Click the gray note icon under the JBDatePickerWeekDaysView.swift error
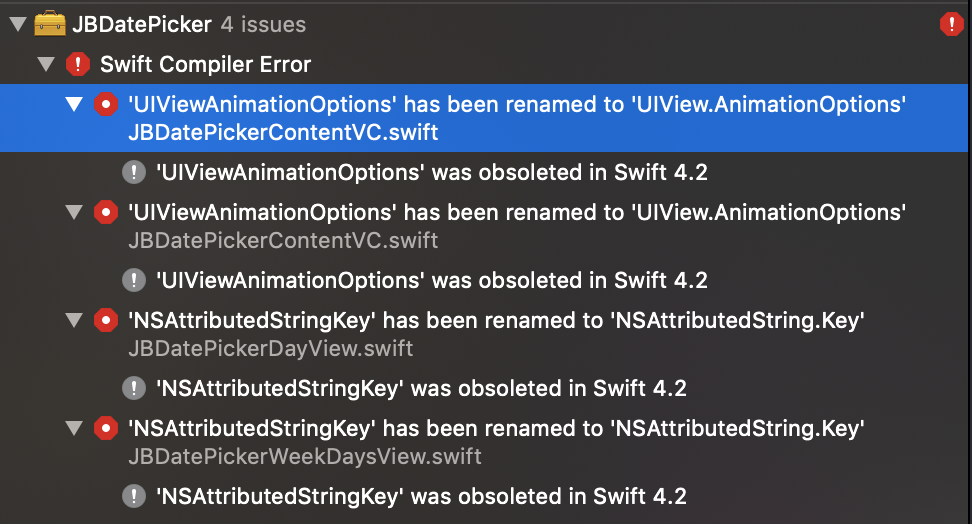 [x=133, y=496]
